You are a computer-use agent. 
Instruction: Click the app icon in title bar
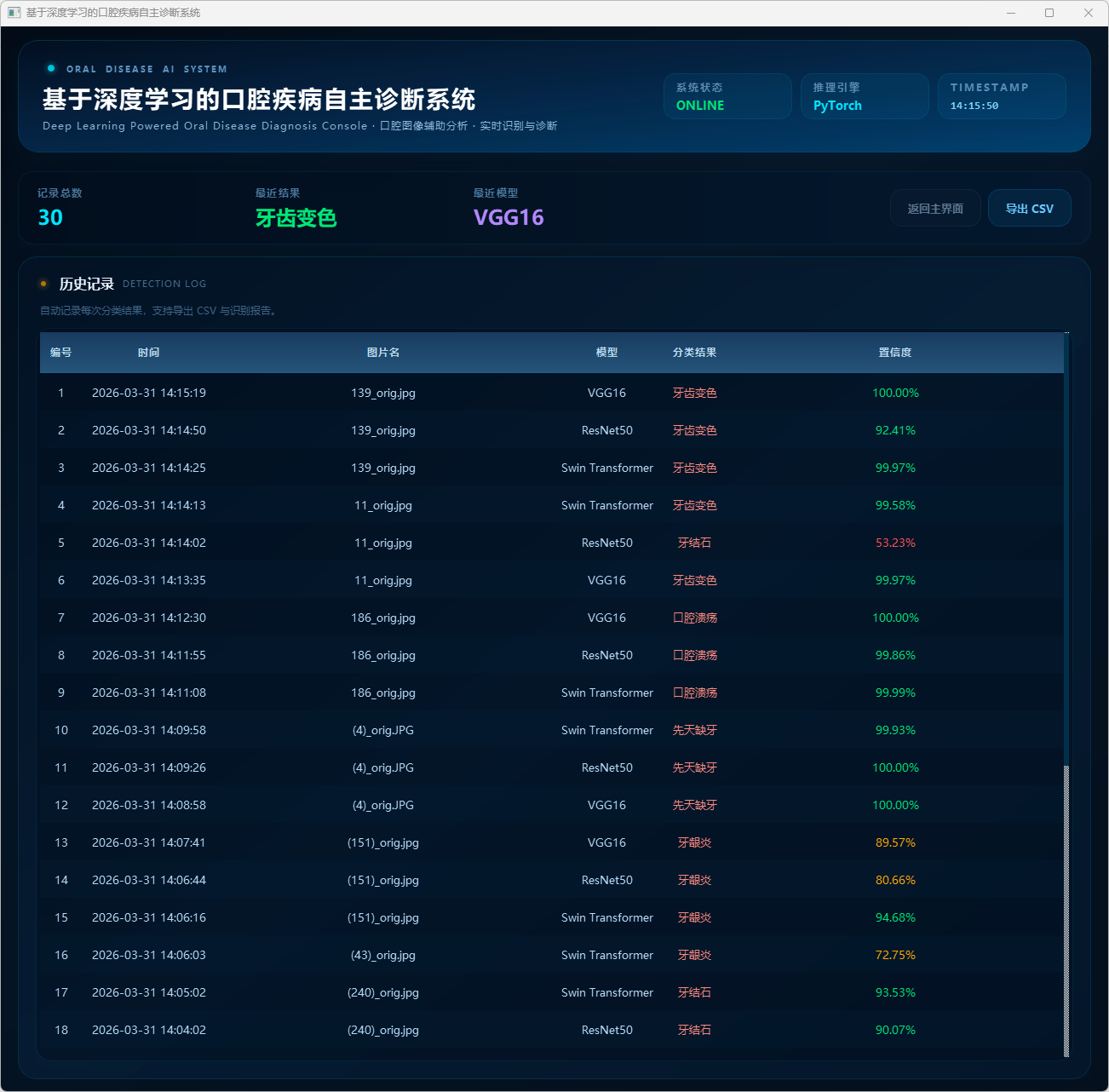(x=14, y=13)
